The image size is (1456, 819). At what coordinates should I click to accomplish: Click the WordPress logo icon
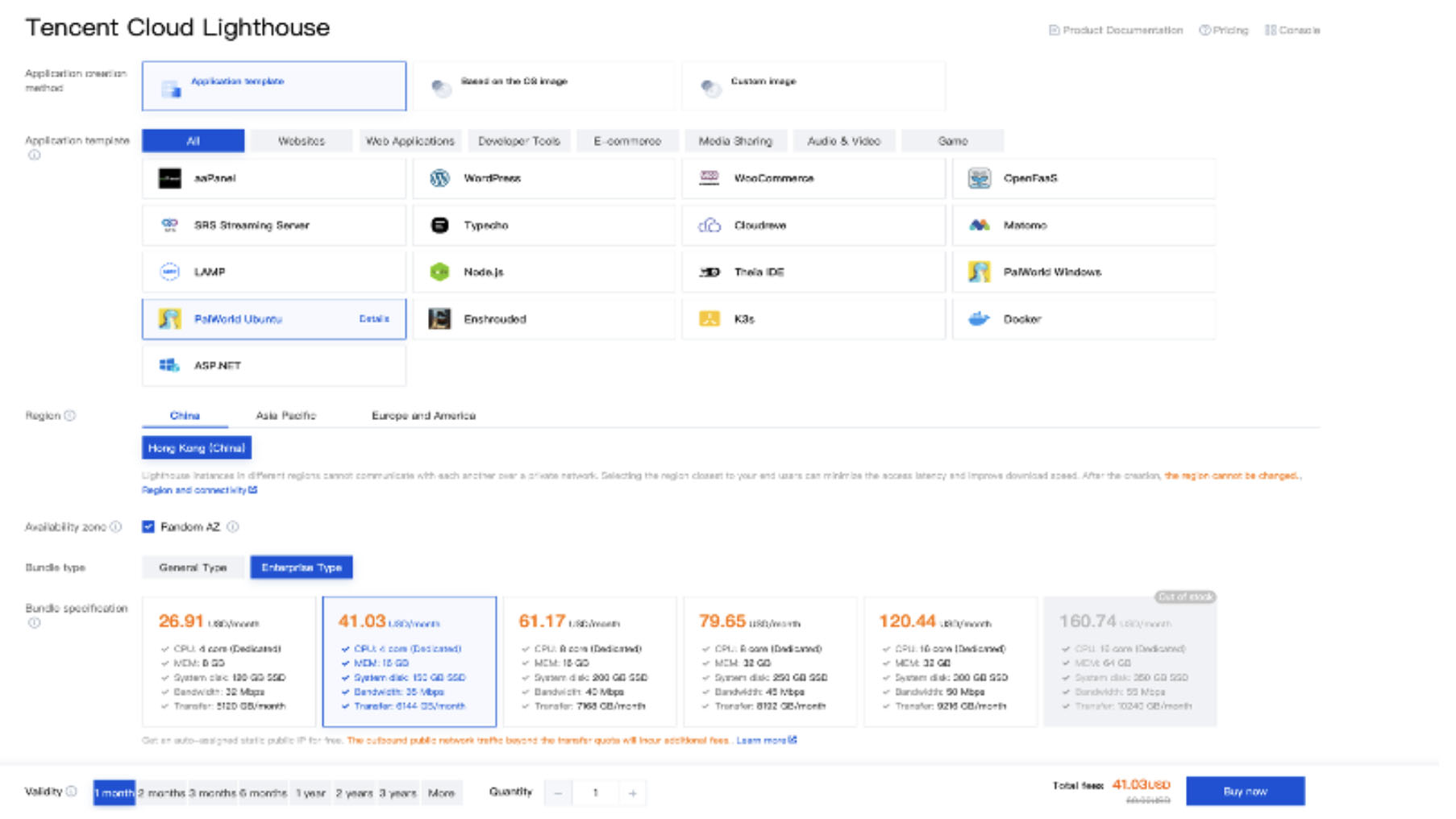tap(439, 178)
